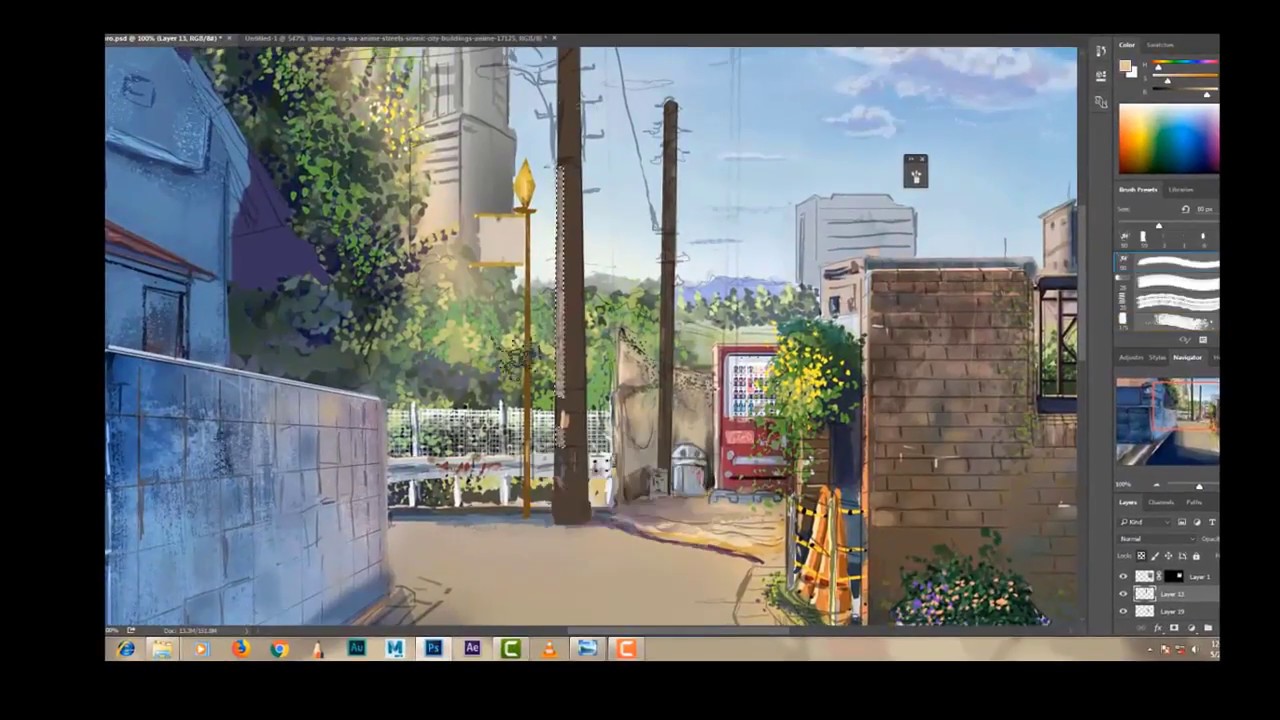Open Firefox from the taskbar

click(240, 649)
